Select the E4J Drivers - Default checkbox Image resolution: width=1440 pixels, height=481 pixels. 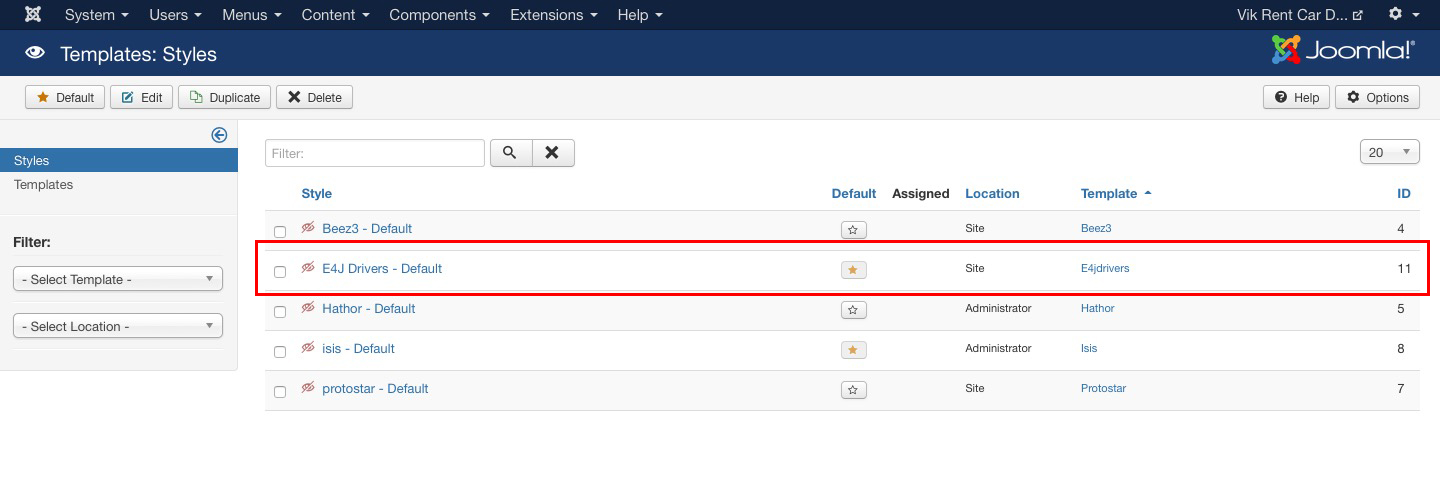click(280, 271)
